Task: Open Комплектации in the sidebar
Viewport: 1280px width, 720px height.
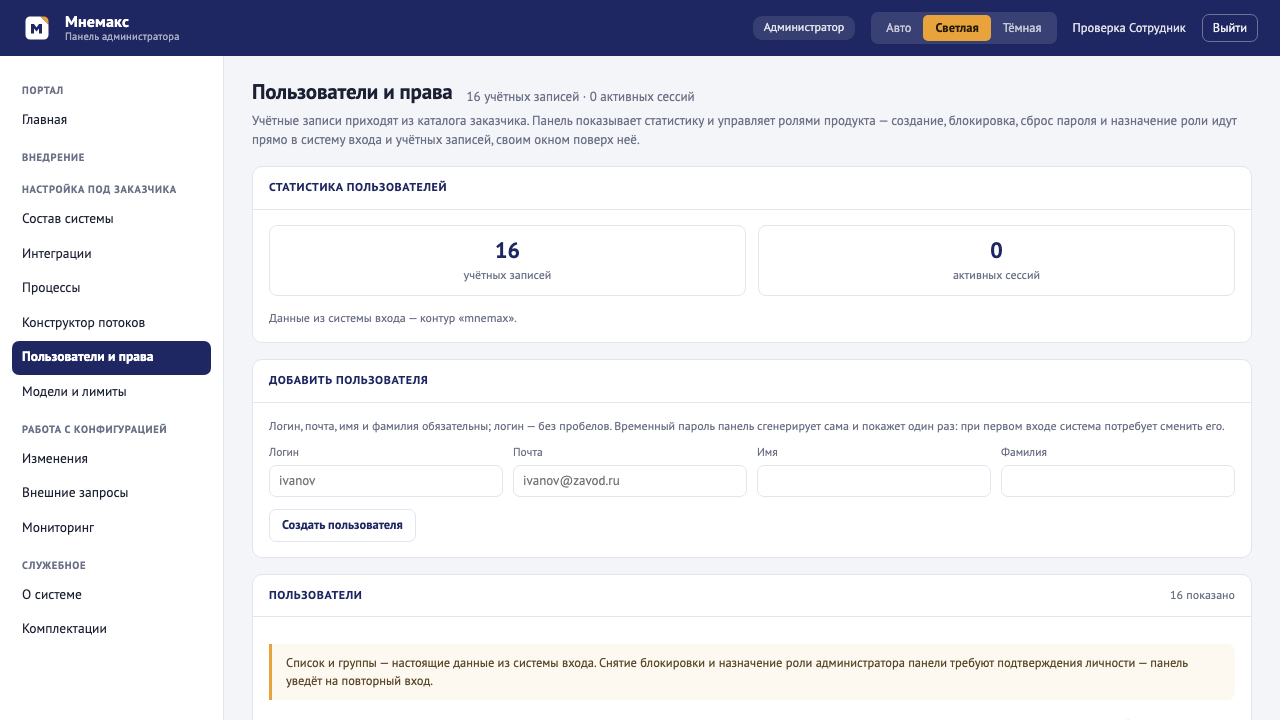Action: 111,629
